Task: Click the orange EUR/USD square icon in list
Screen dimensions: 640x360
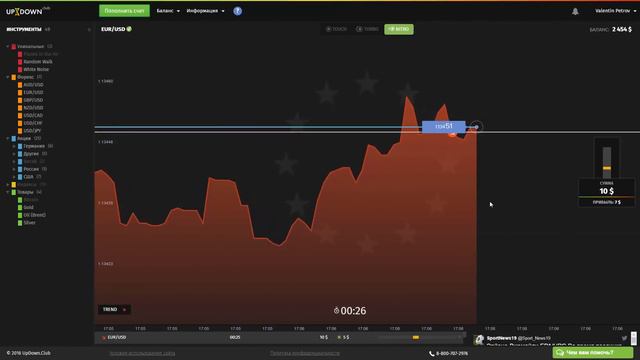Action: [x=20, y=93]
